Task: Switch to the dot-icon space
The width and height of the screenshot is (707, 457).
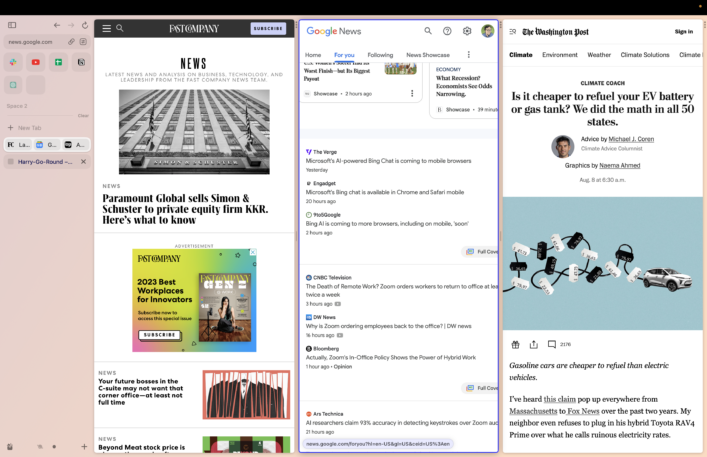Action: pyautogui.click(x=54, y=447)
